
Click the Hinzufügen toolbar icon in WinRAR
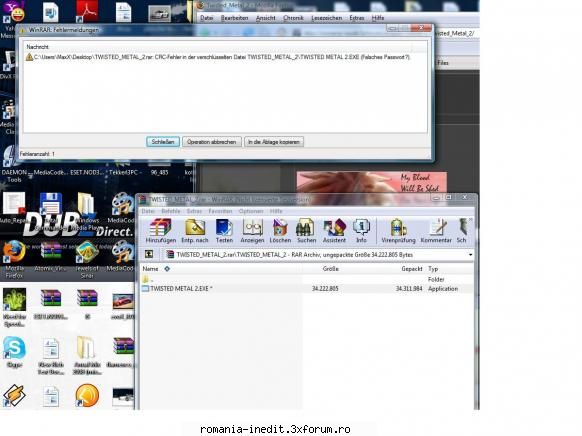160,231
